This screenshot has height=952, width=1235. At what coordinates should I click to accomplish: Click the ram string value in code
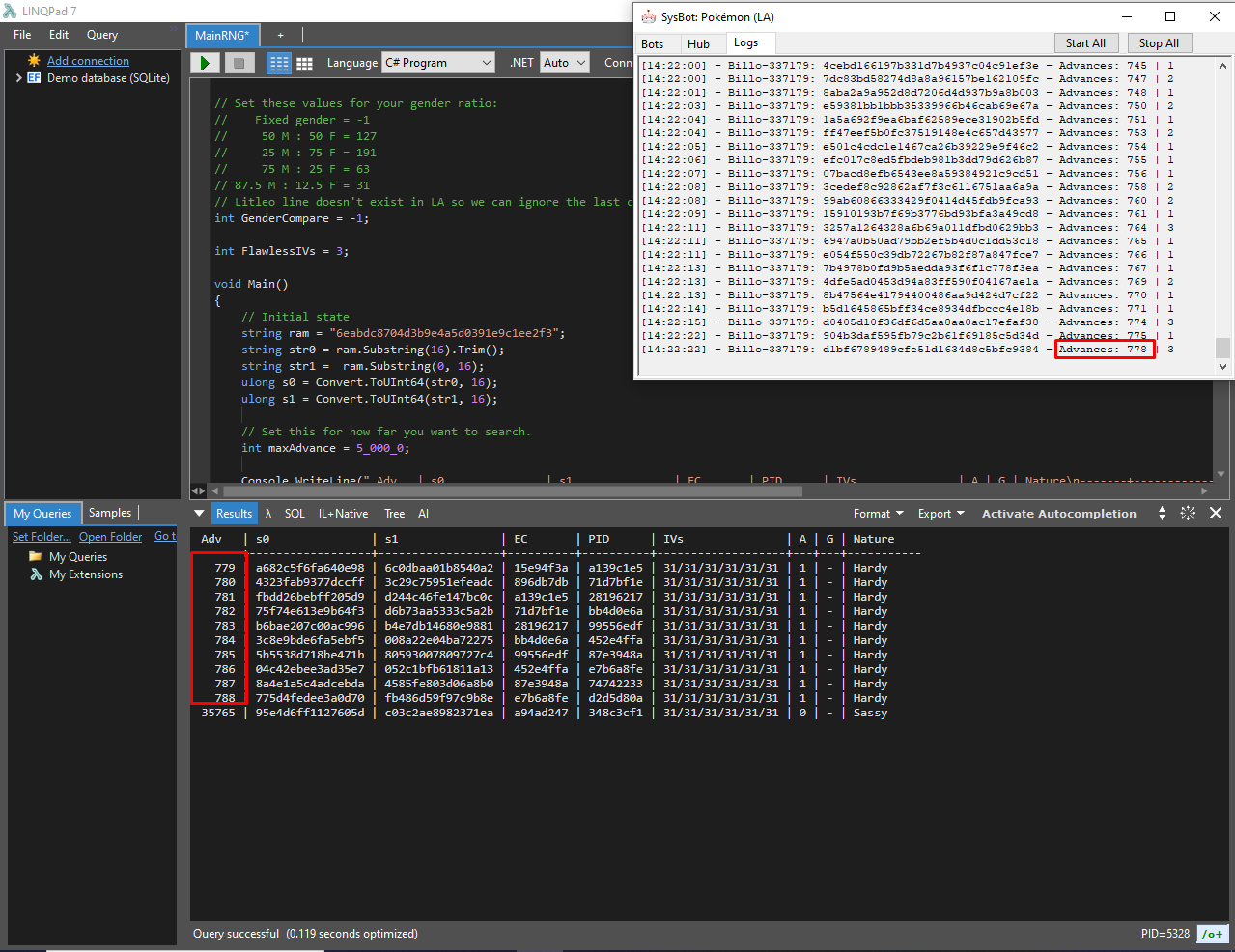click(x=447, y=333)
